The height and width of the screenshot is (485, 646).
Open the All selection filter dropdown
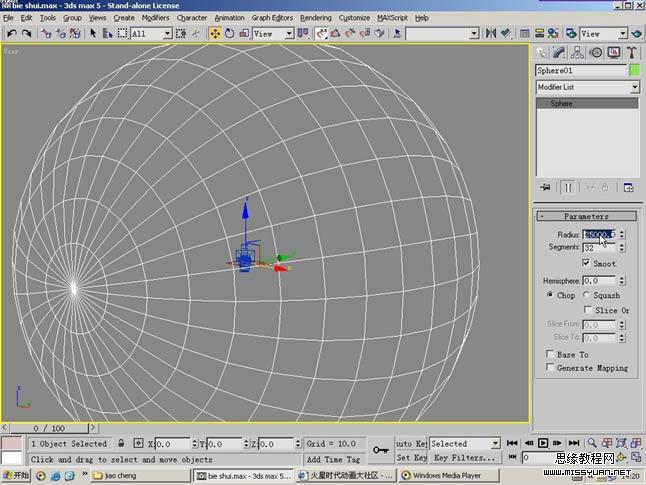point(151,34)
